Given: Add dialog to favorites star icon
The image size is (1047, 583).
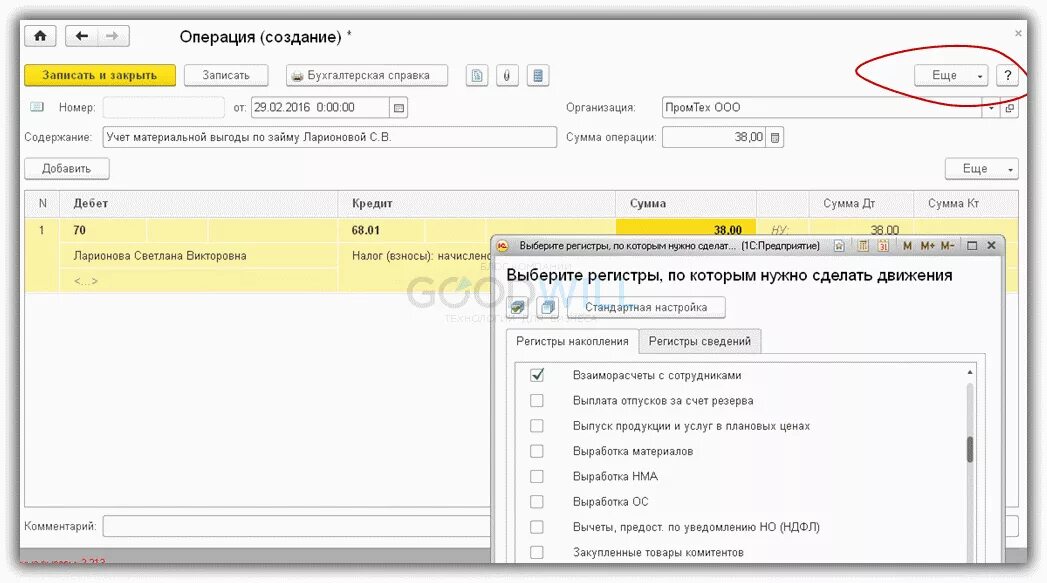Looking at the screenshot, I should 839,246.
